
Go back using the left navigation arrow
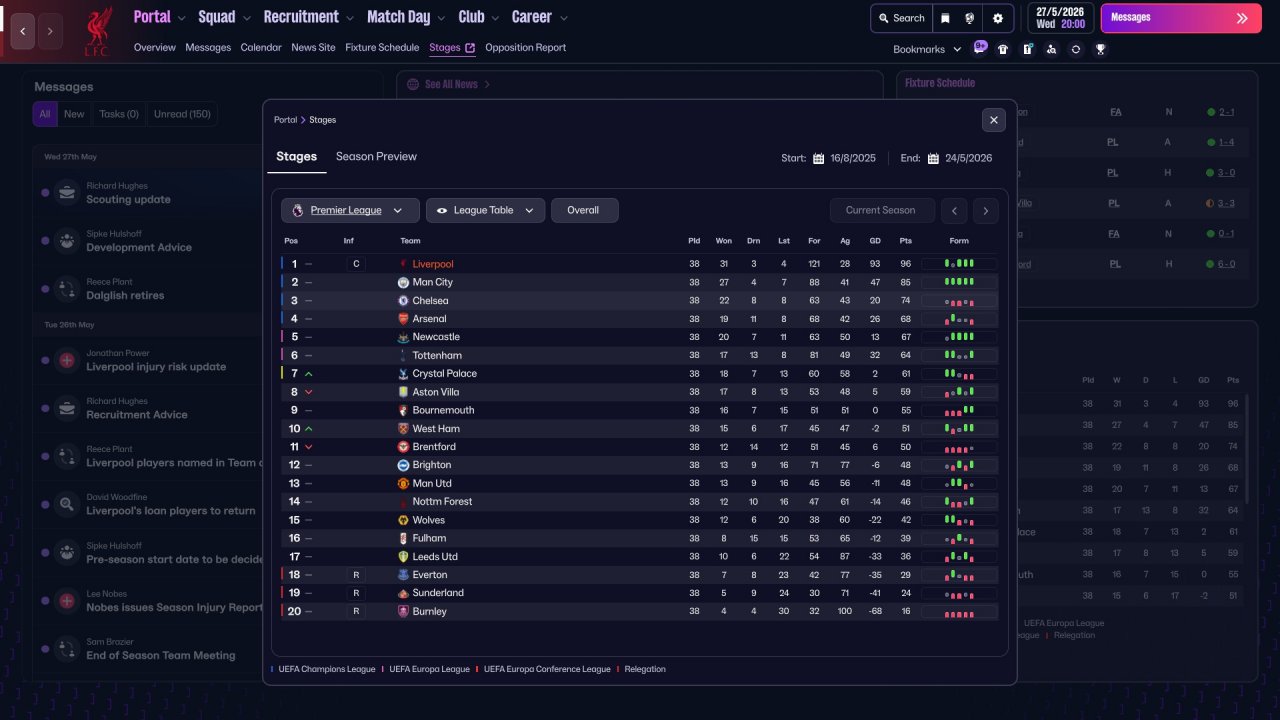pyautogui.click(x=22, y=31)
